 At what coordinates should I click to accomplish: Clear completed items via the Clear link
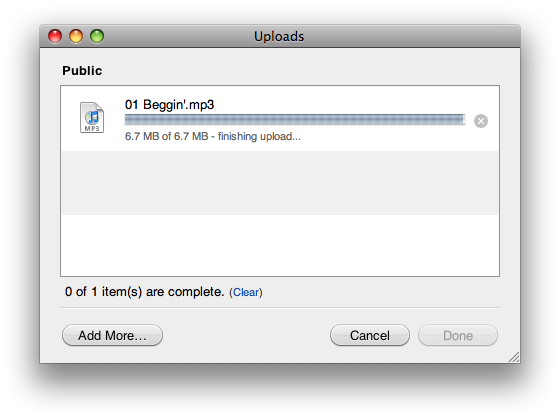246,292
